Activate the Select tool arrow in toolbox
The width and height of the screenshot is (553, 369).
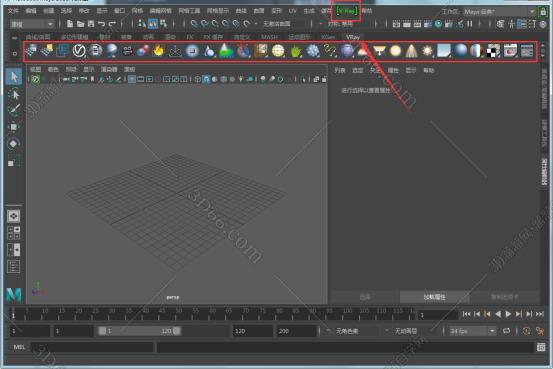click(x=14, y=77)
